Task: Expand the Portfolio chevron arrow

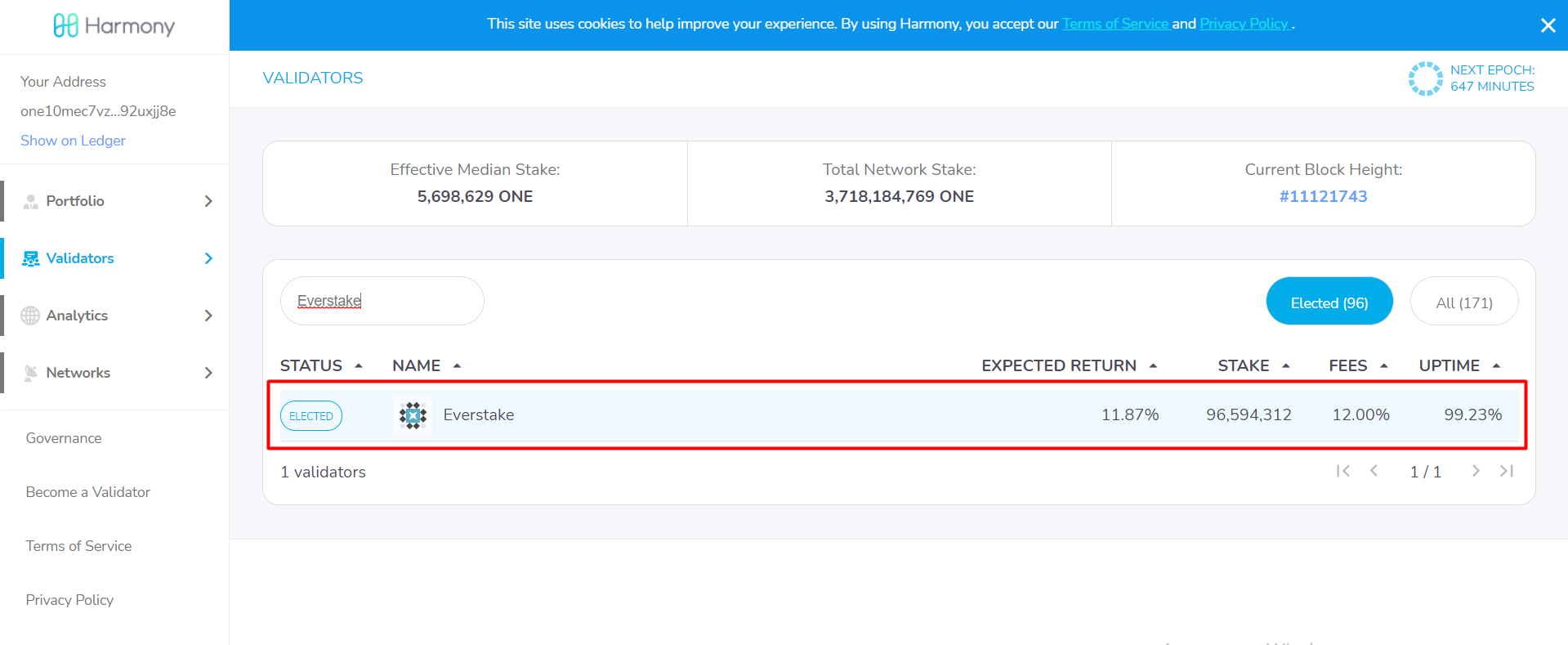Action: pyautogui.click(x=208, y=201)
